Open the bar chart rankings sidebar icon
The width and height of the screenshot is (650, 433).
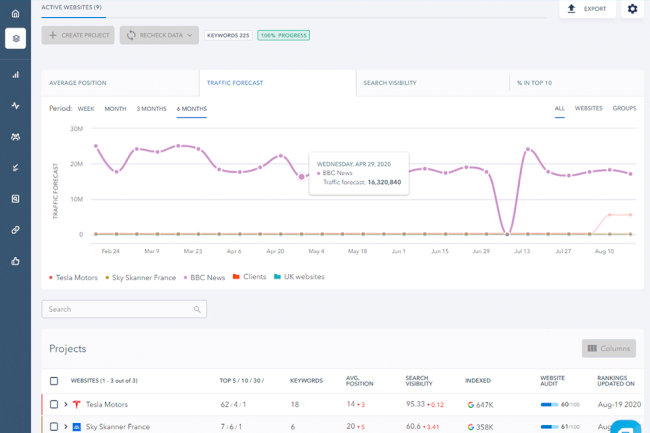15,74
